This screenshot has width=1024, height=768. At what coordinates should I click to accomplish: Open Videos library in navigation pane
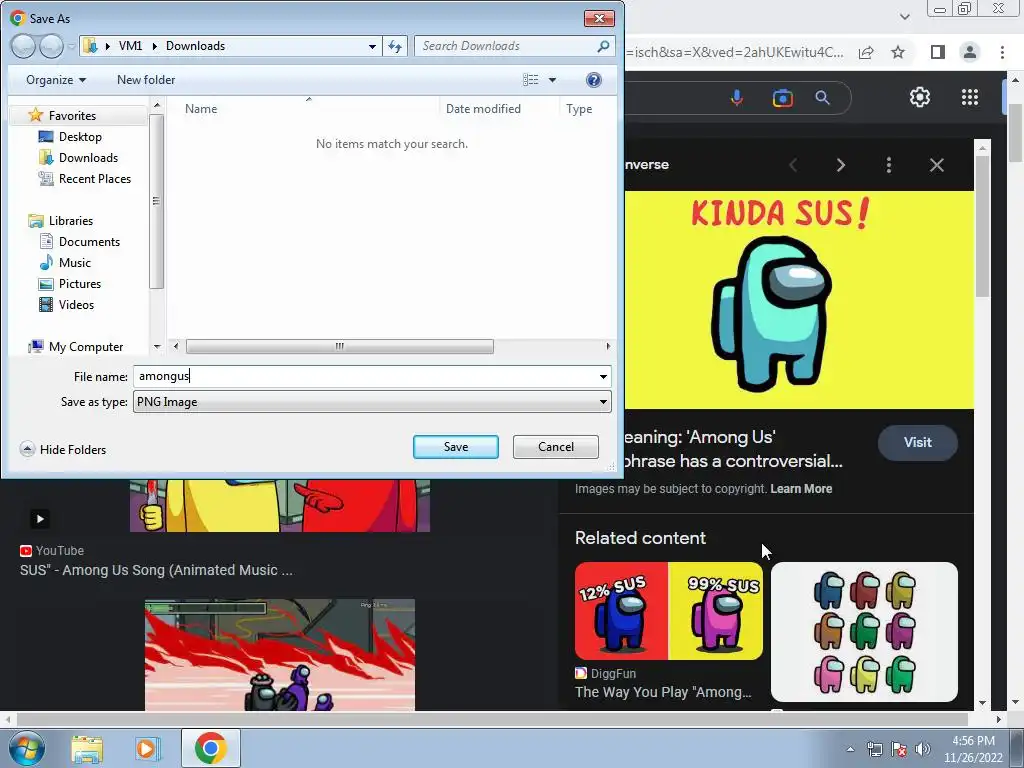click(76, 304)
